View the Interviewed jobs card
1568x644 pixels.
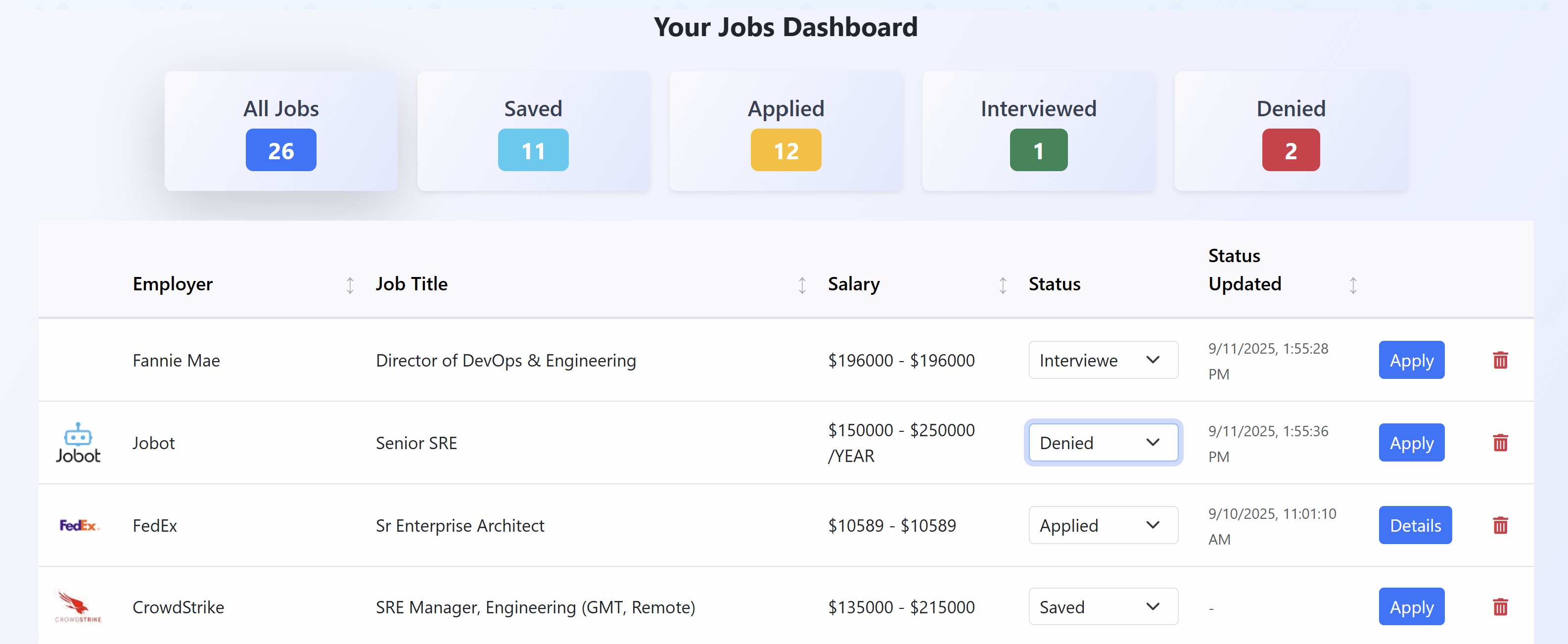[x=1038, y=131]
